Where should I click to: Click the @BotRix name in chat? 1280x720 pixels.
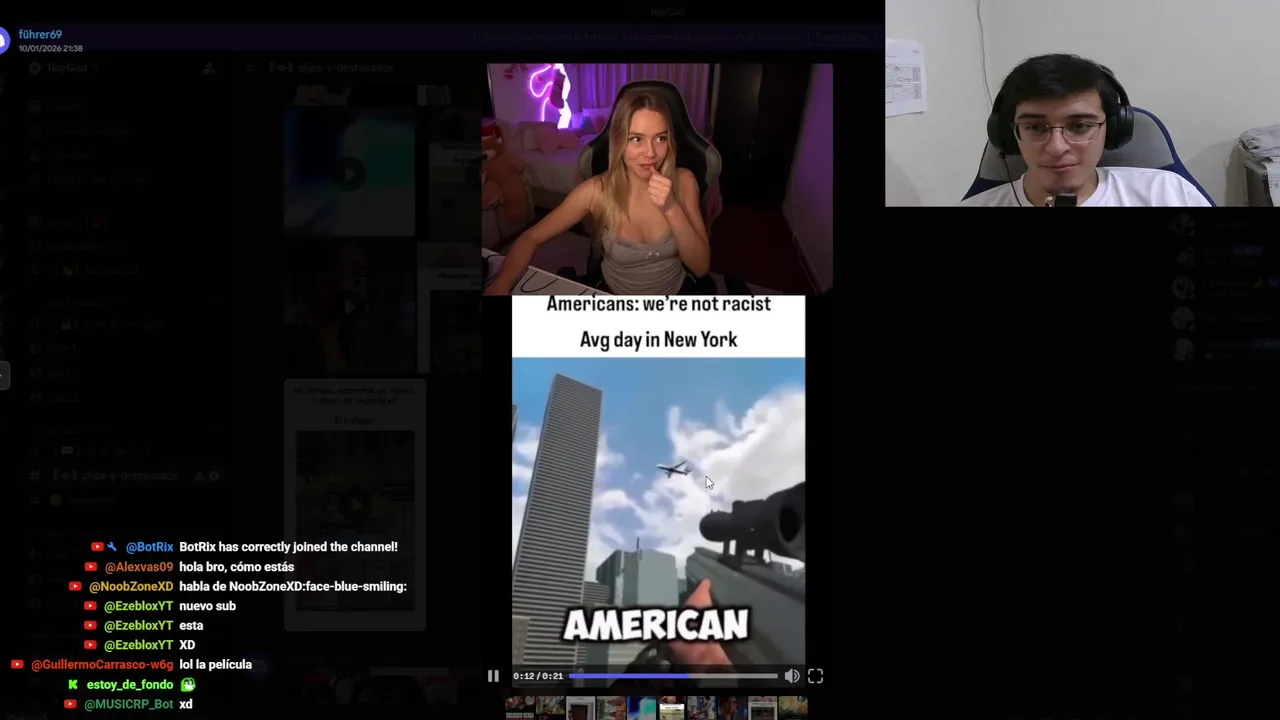(149, 547)
